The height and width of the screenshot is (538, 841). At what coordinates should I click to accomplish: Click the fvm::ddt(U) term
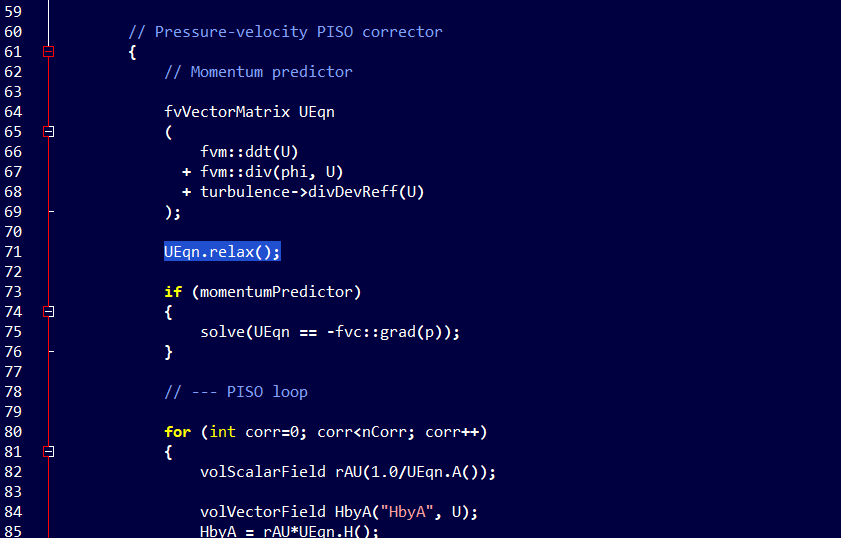[249, 152]
